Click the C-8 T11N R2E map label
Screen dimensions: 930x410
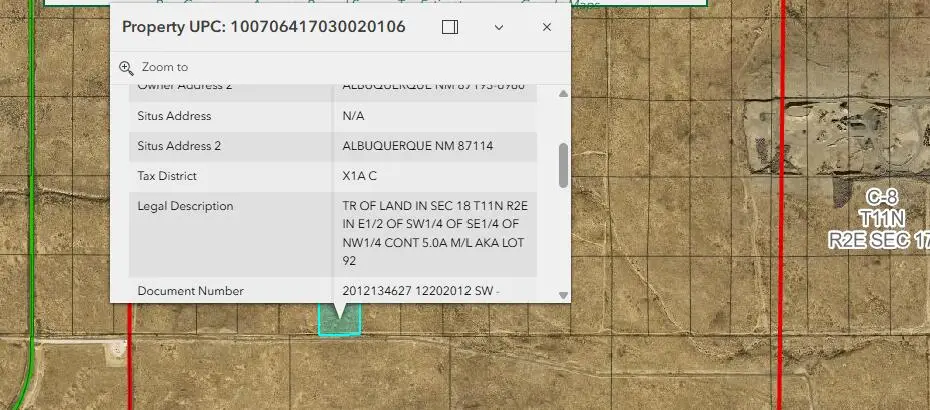(880, 218)
